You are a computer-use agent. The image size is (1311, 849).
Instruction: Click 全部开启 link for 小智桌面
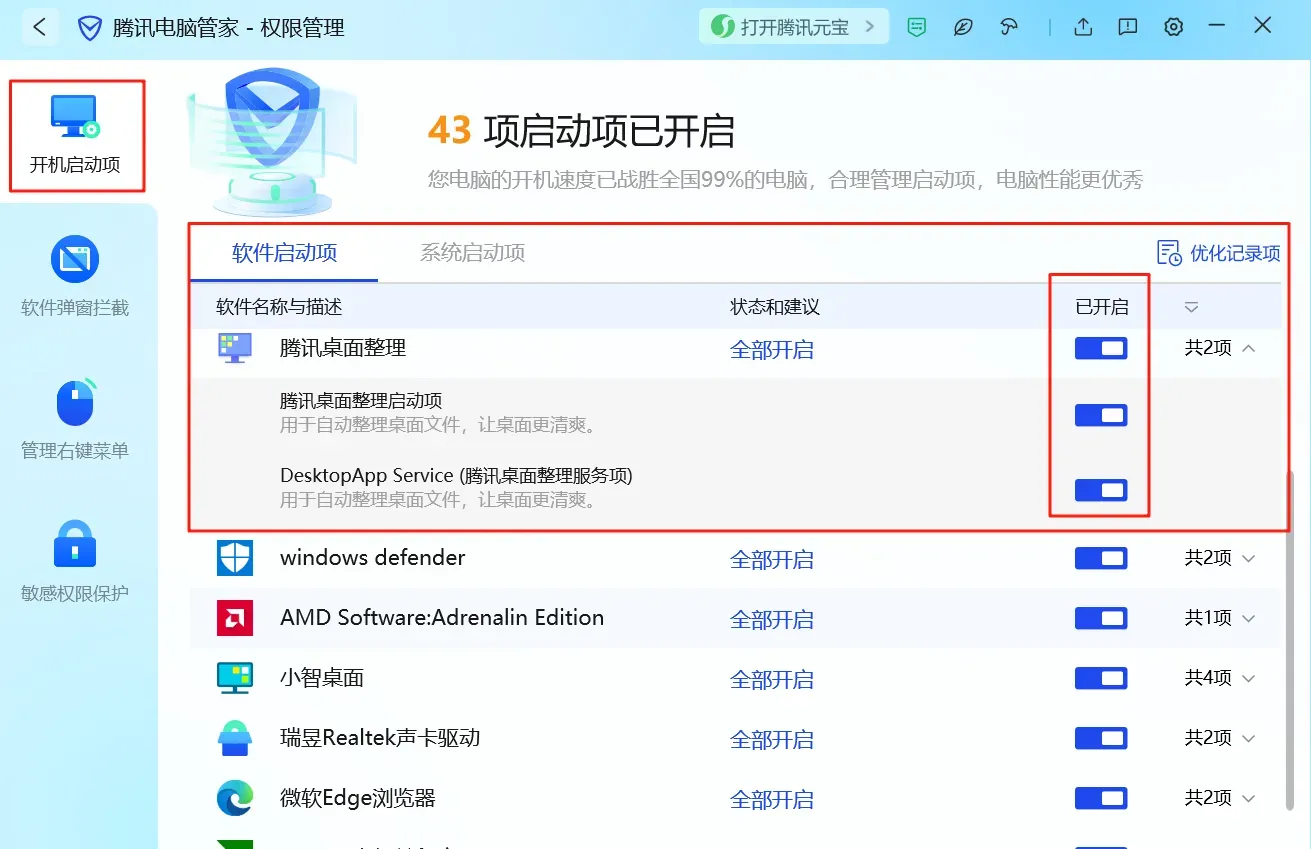click(x=772, y=680)
